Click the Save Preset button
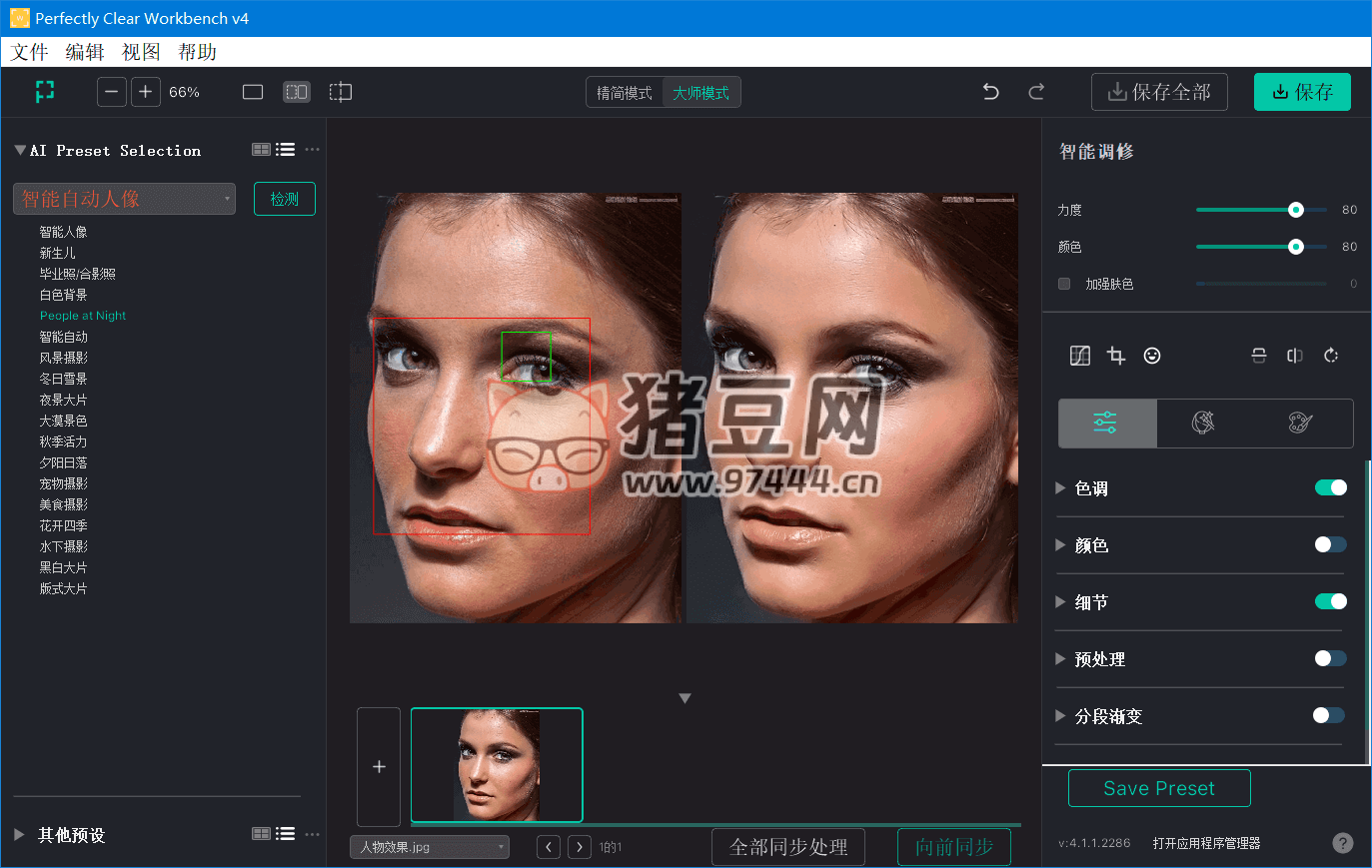 coord(1159,788)
